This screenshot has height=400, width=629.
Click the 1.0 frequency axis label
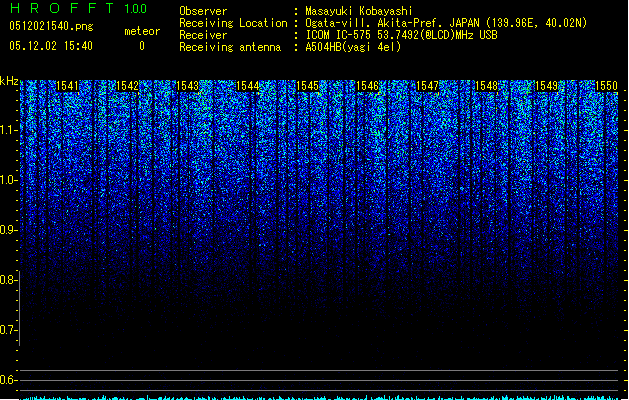click(x=8, y=180)
